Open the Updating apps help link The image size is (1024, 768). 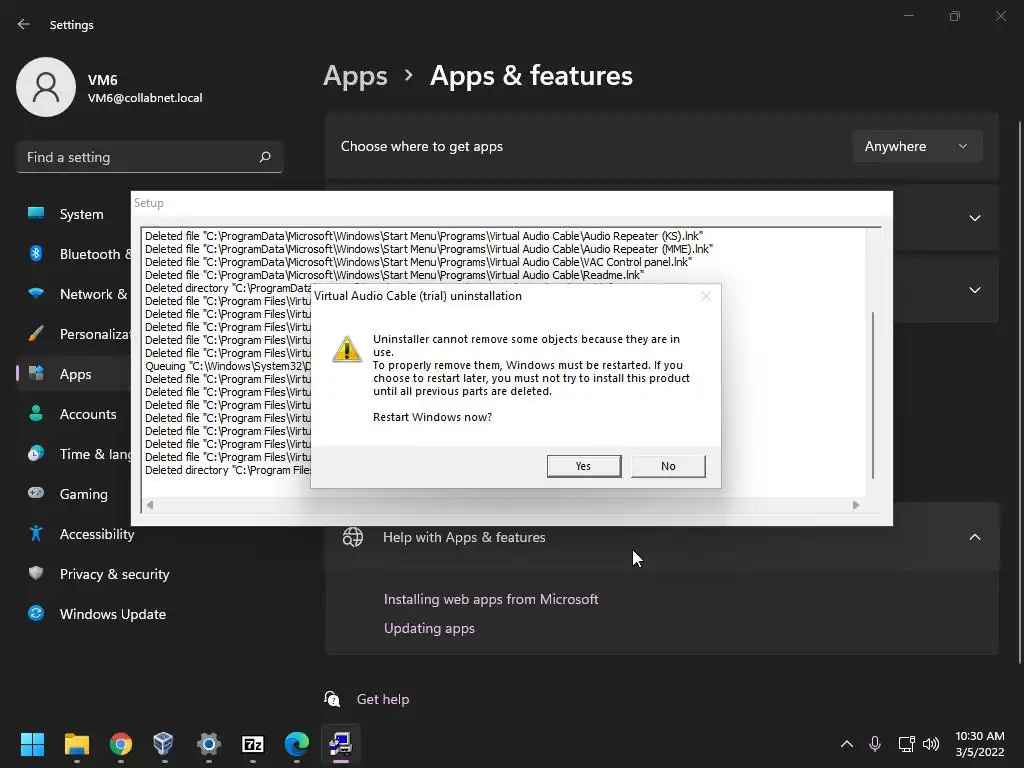pyautogui.click(x=429, y=628)
